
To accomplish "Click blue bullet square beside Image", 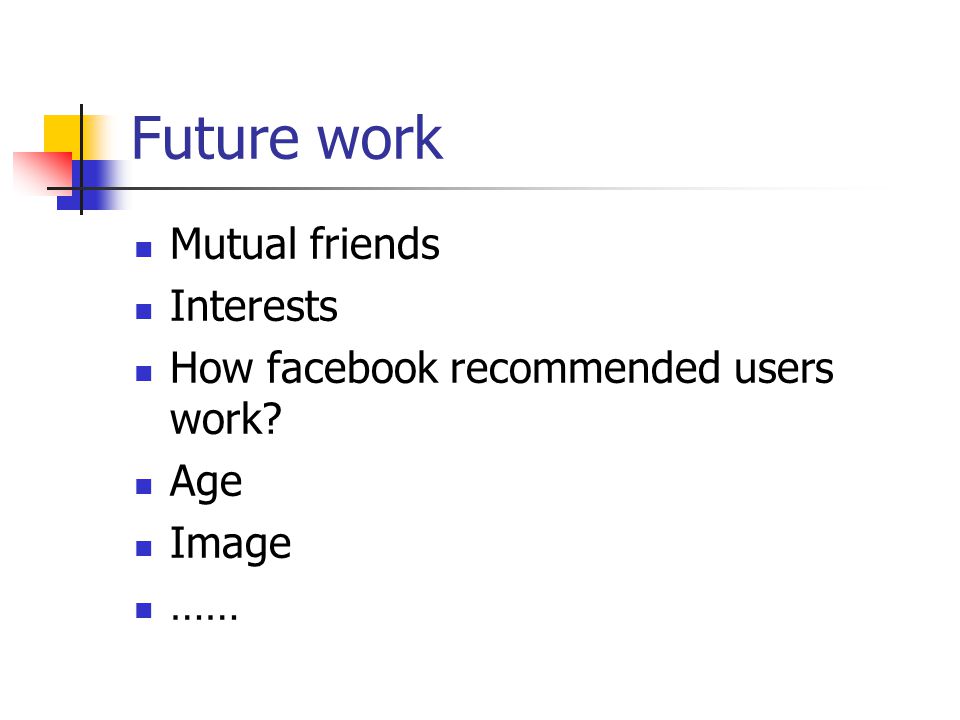I will (x=144, y=548).
